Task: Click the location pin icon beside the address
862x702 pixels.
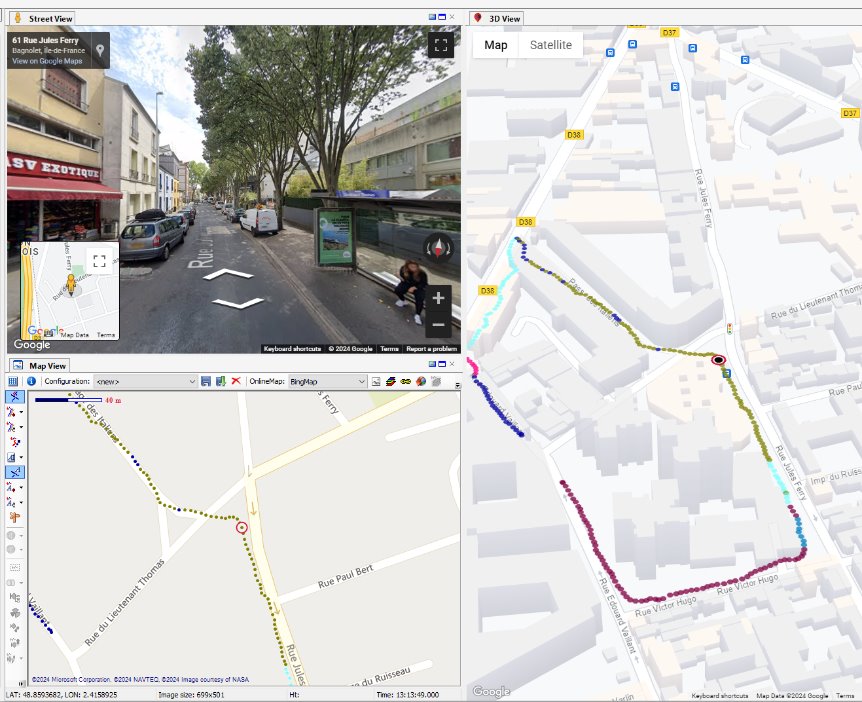Action: click(100, 50)
